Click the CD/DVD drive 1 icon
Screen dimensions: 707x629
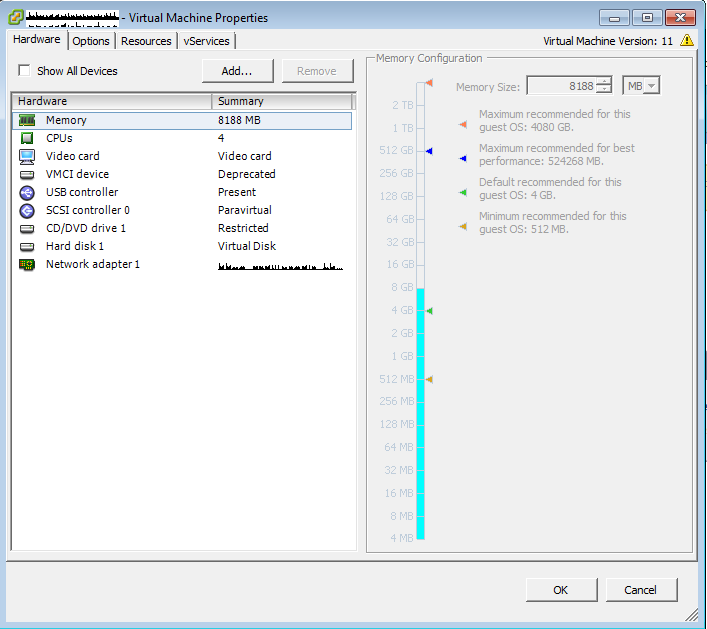tap(27, 228)
